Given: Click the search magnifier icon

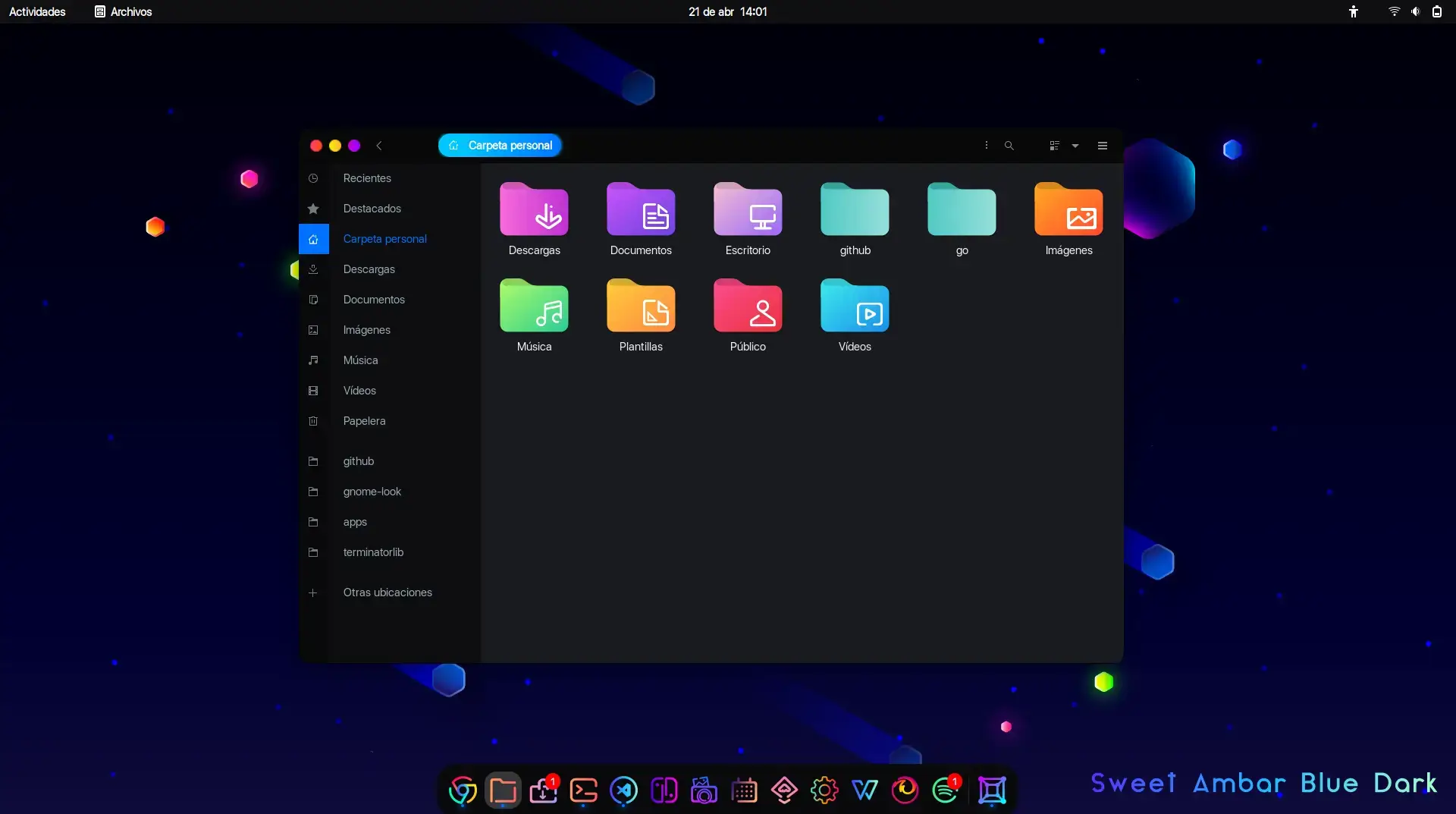Looking at the screenshot, I should pos(1009,146).
